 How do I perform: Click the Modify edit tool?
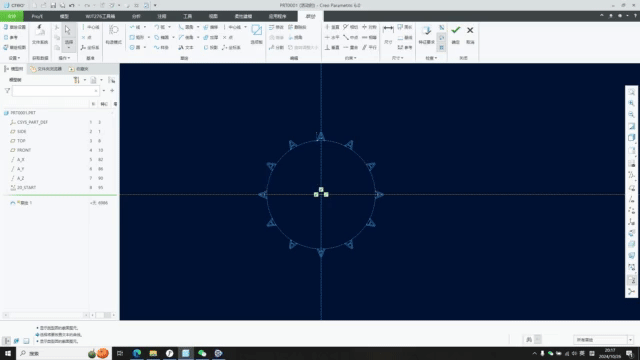(x=276, y=27)
